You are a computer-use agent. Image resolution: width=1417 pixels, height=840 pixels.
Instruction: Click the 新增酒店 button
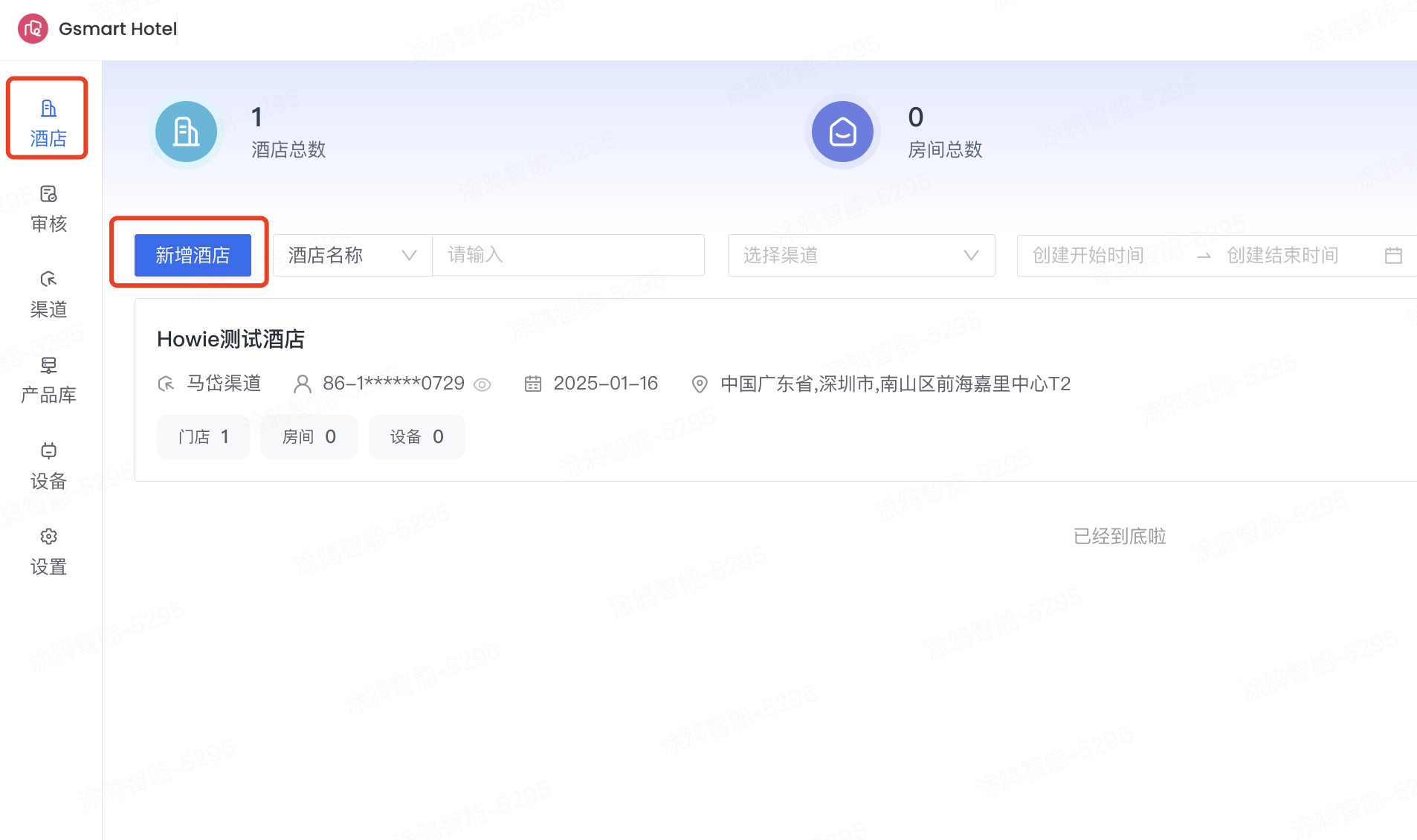click(193, 255)
